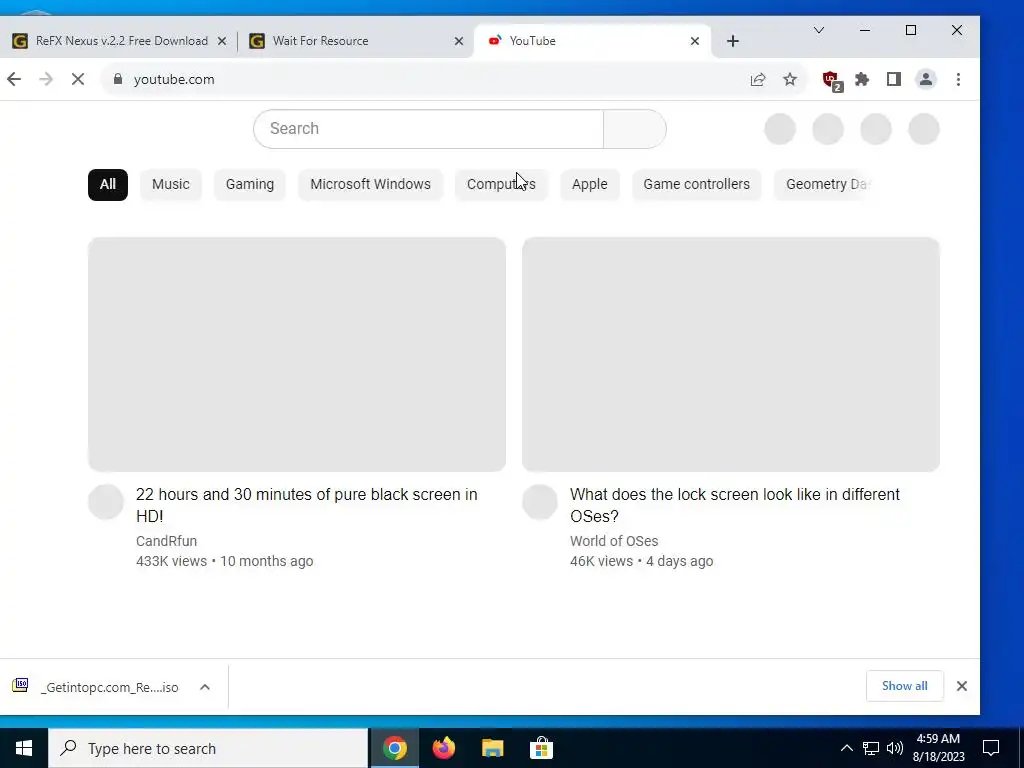Screen dimensions: 1024x768
Task: Click the CandRfun channel avatar
Action: [106, 502]
